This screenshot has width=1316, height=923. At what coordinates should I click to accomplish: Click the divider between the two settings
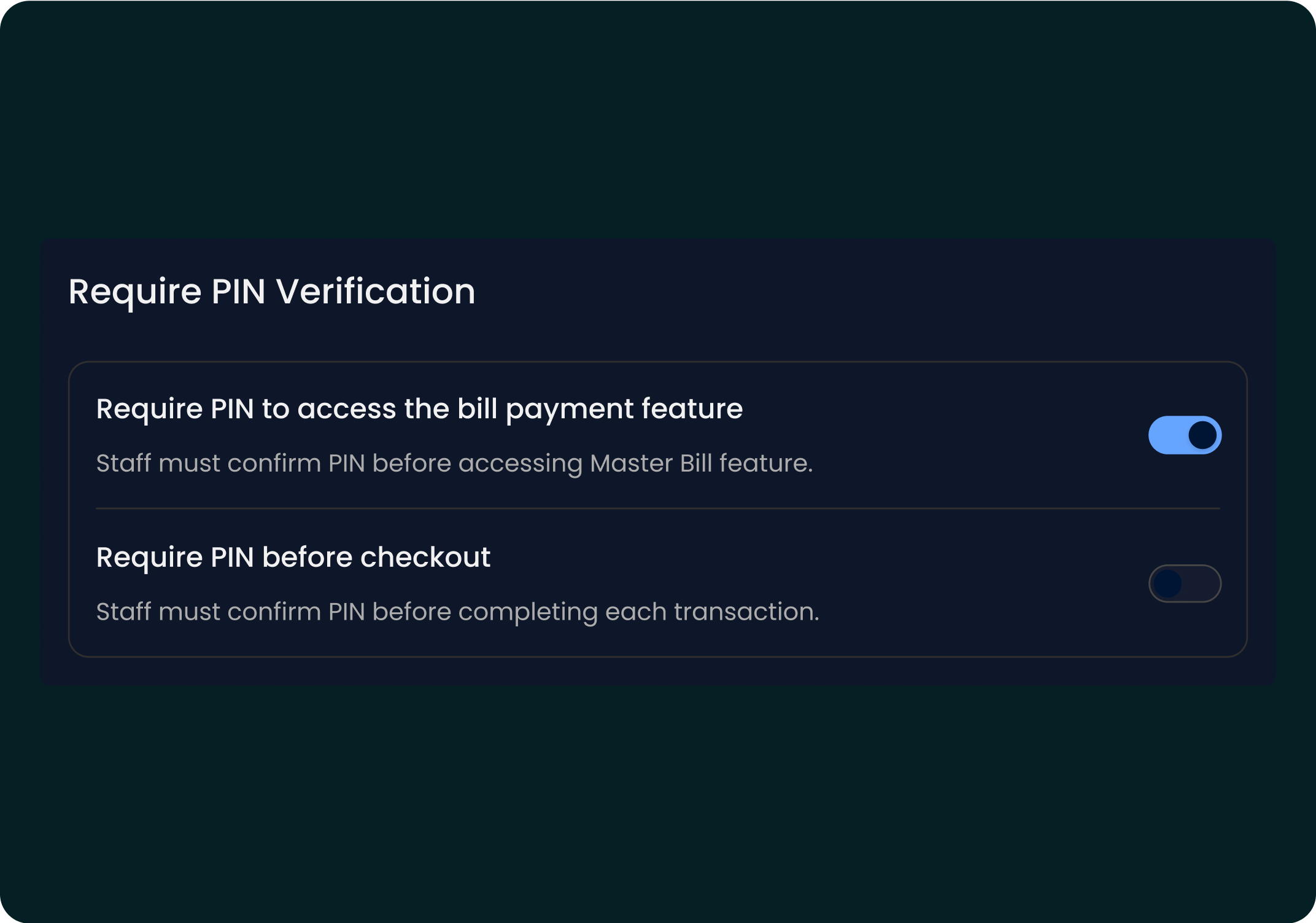pyautogui.click(x=657, y=508)
